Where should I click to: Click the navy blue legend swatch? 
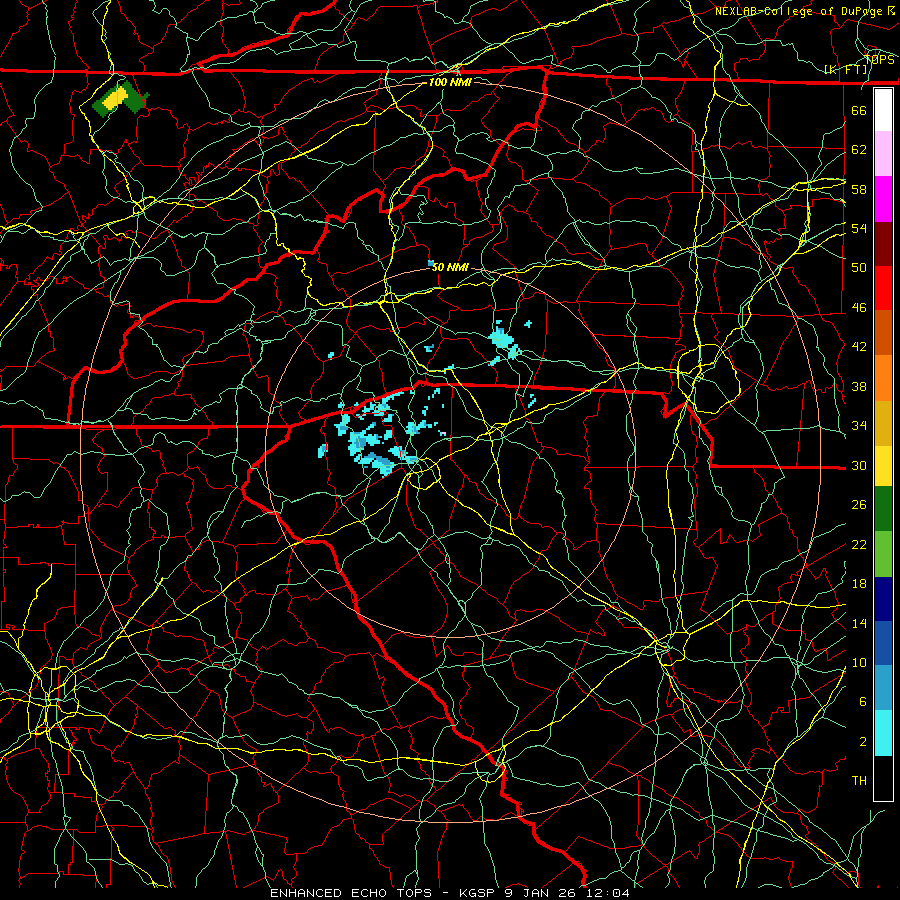pyautogui.click(x=883, y=599)
